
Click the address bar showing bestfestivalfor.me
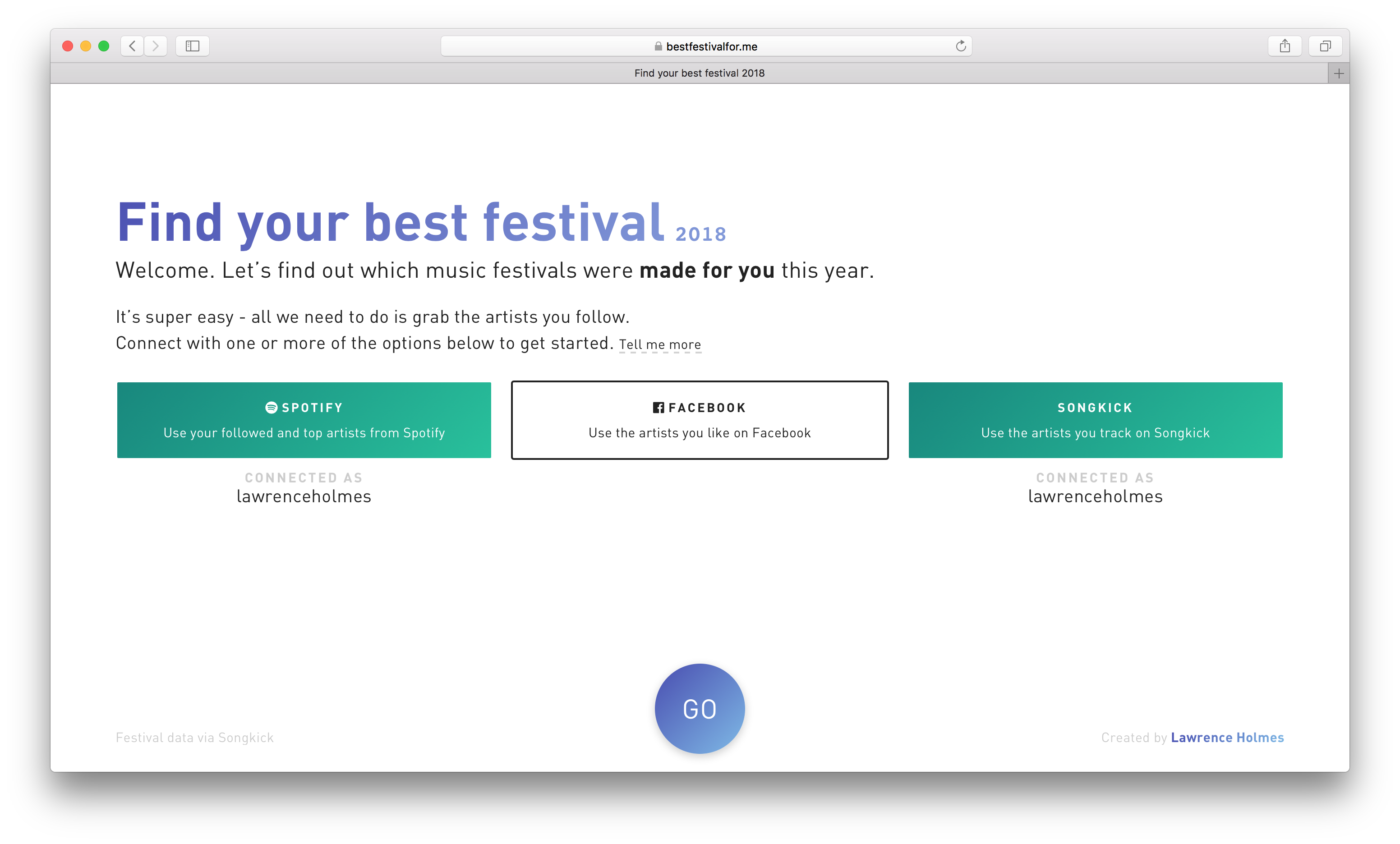[706, 46]
